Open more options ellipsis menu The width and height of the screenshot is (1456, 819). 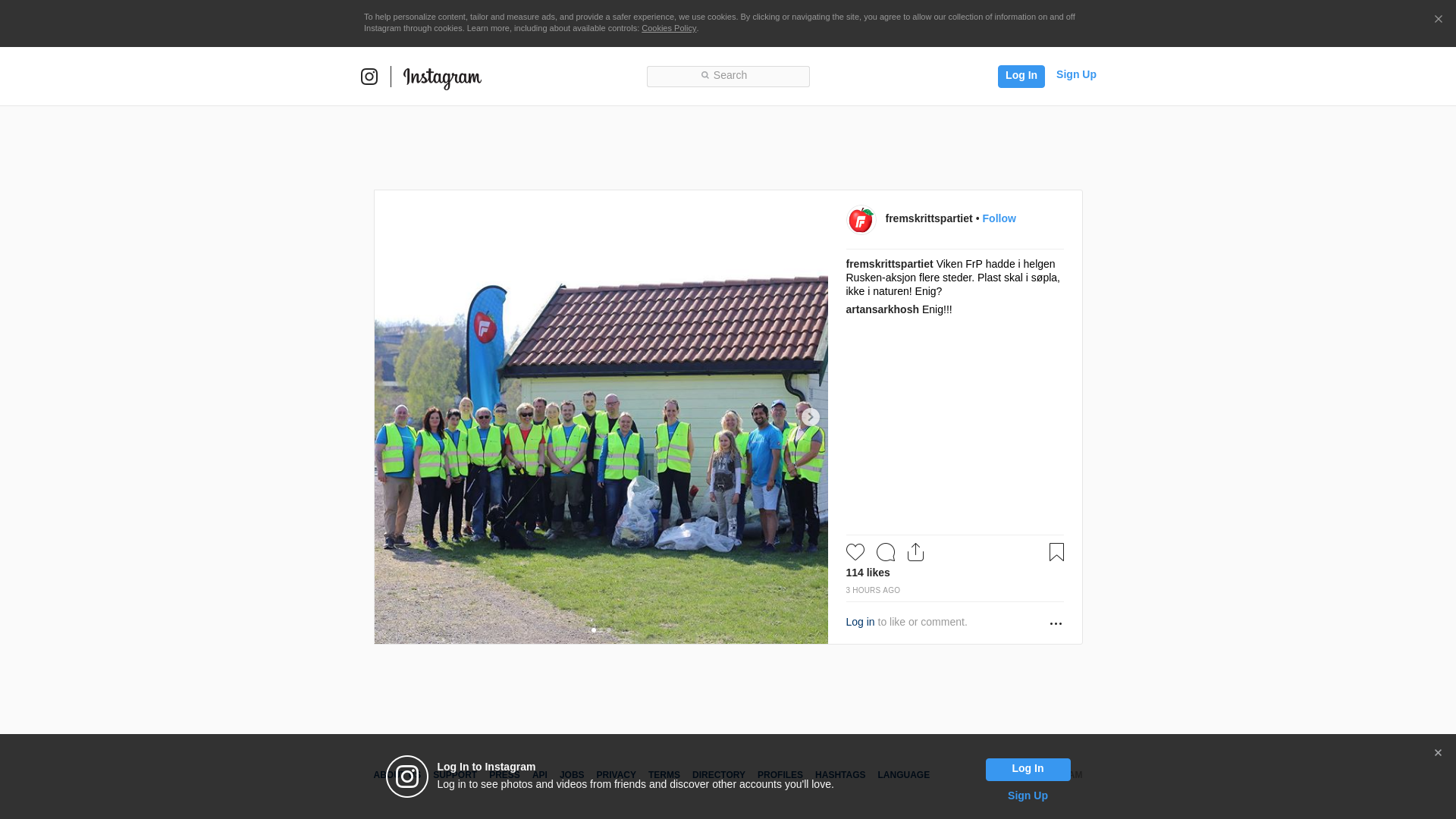1056,623
